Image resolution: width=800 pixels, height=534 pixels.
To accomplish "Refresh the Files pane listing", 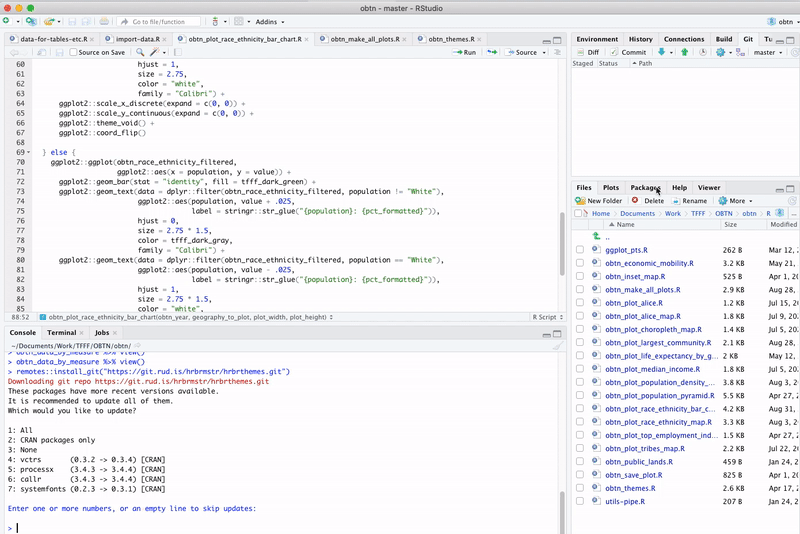I will coord(792,201).
